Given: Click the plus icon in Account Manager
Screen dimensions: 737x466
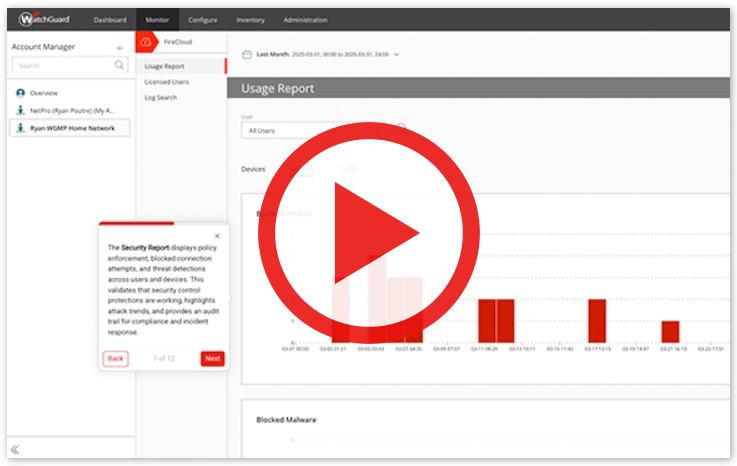Looking at the screenshot, I should point(120,47).
